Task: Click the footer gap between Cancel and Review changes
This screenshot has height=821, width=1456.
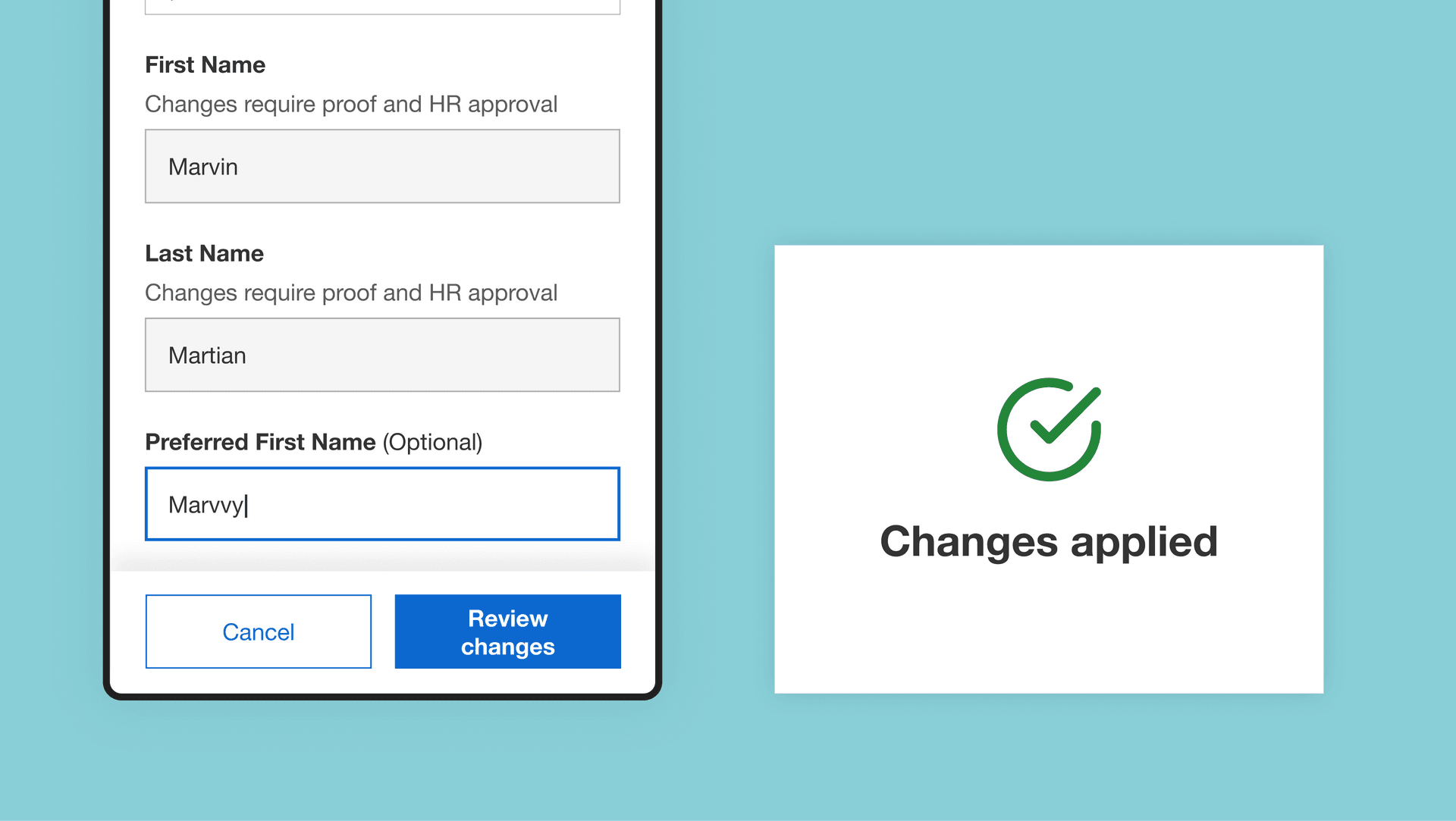Action: 383,631
